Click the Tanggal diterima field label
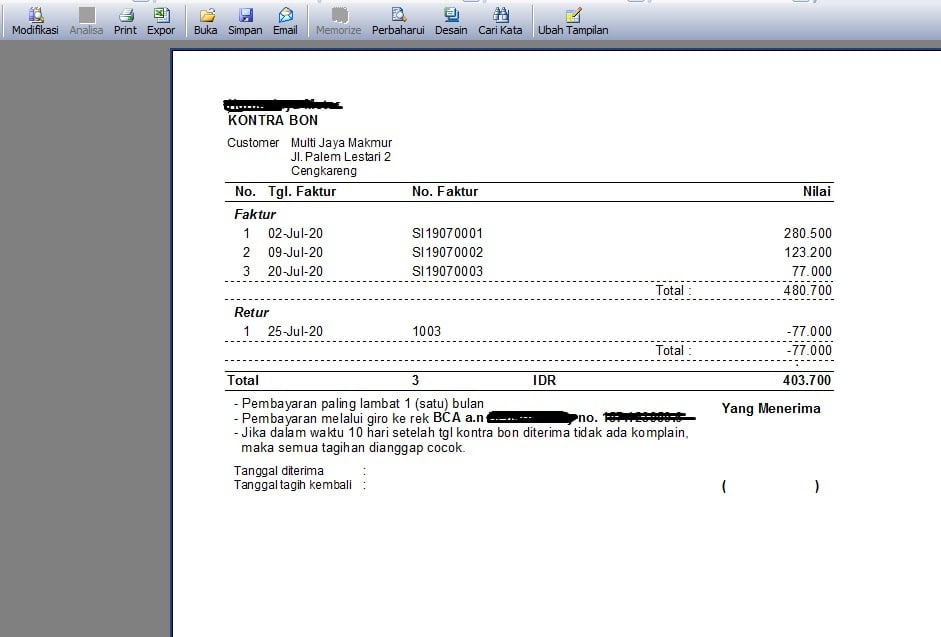This screenshot has height=637, width=941. click(278, 471)
